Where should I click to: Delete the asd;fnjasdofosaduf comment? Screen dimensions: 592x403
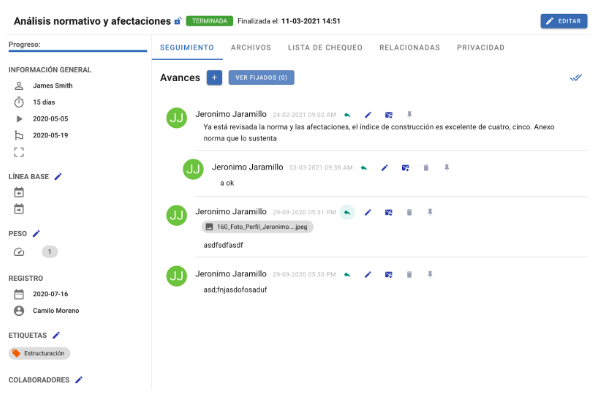pos(409,275)
